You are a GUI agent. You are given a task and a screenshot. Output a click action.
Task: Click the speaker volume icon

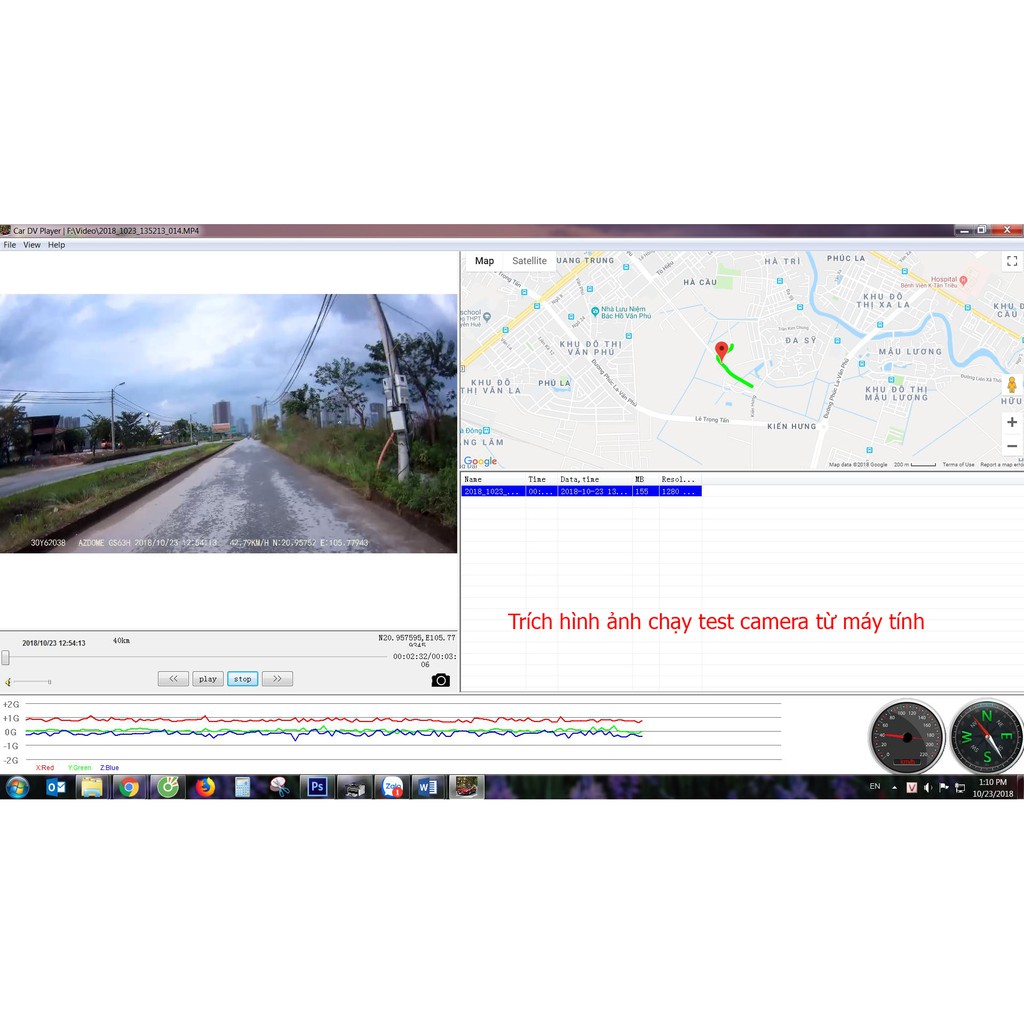(x=8, y=682)
